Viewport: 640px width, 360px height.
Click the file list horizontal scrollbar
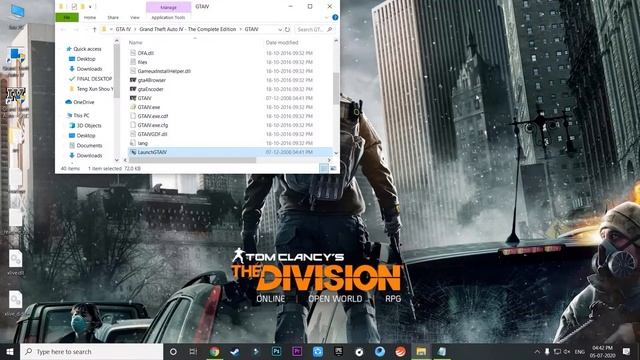tap(192, 160)
